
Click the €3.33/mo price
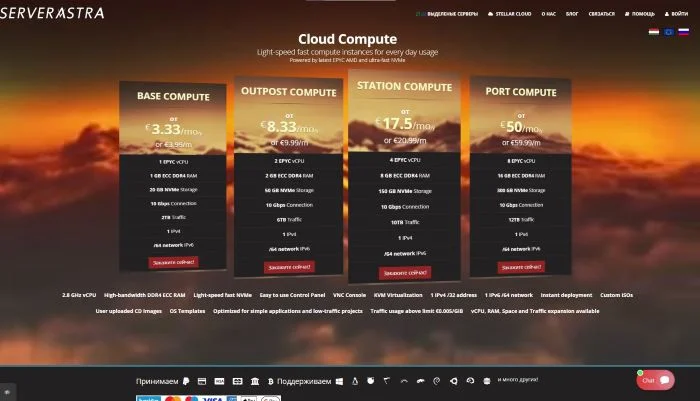click(x=173, y=129)
